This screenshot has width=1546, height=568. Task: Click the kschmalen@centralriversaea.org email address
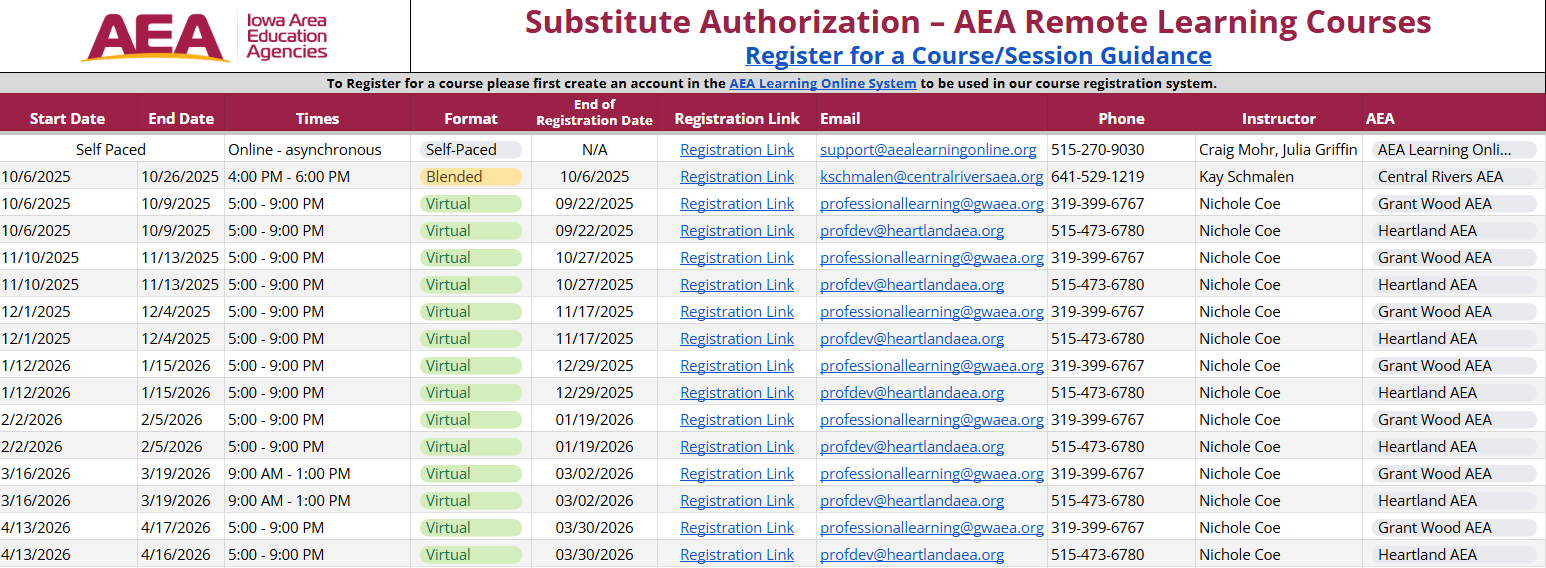(931, 177)
